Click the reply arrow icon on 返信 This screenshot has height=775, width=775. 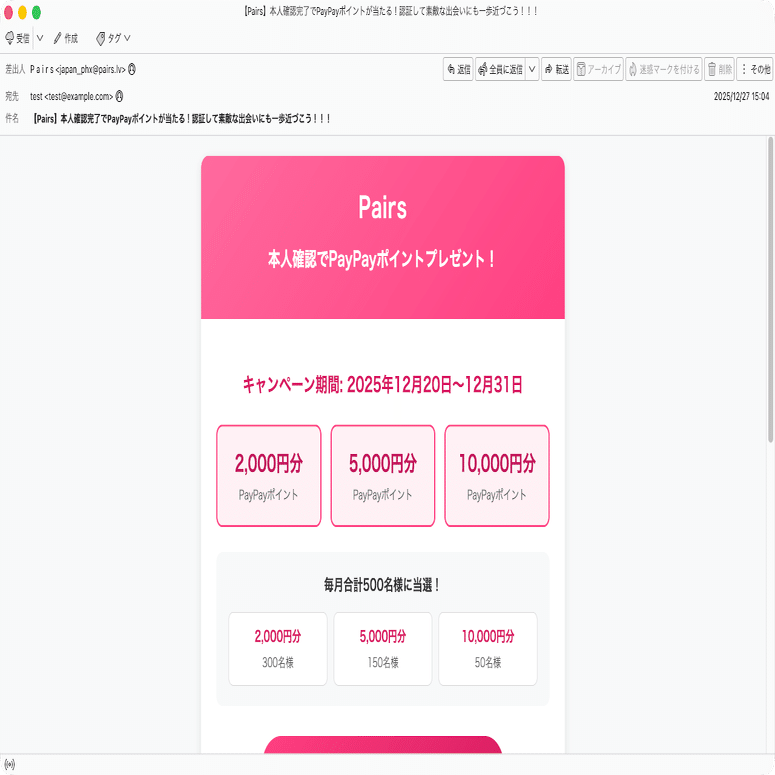451,69
